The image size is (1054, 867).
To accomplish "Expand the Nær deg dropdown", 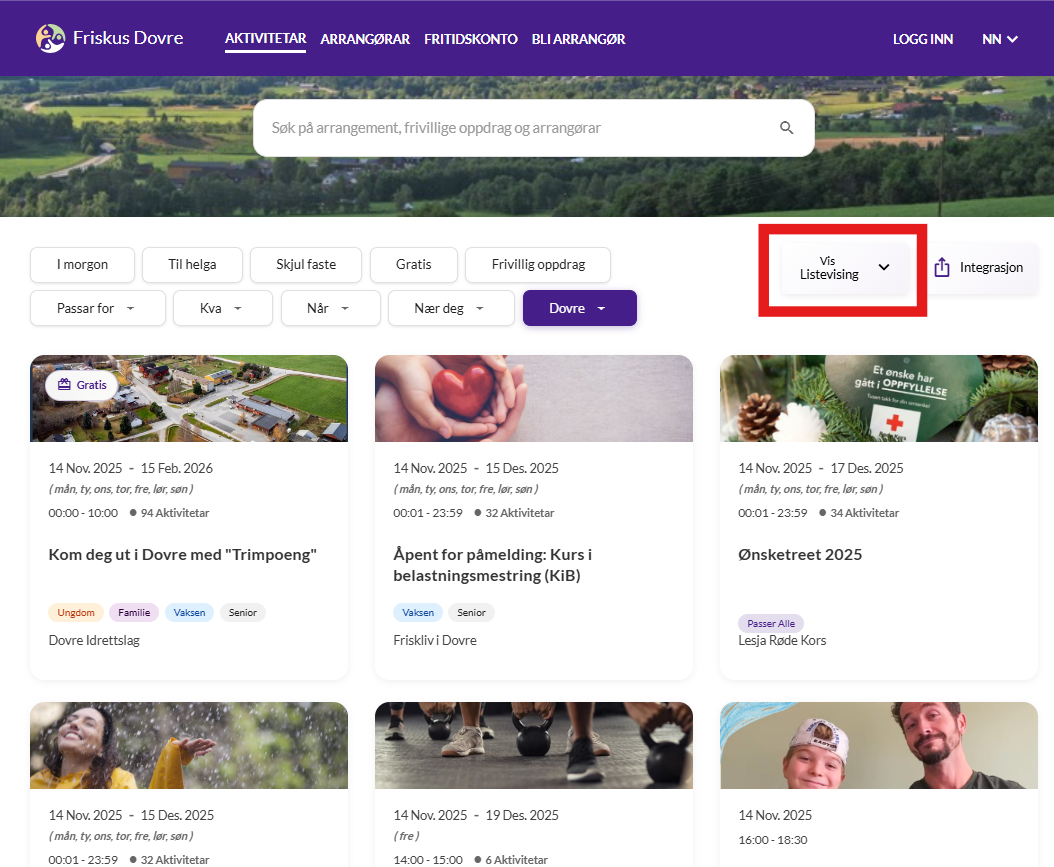I will (x=450, y=308).
